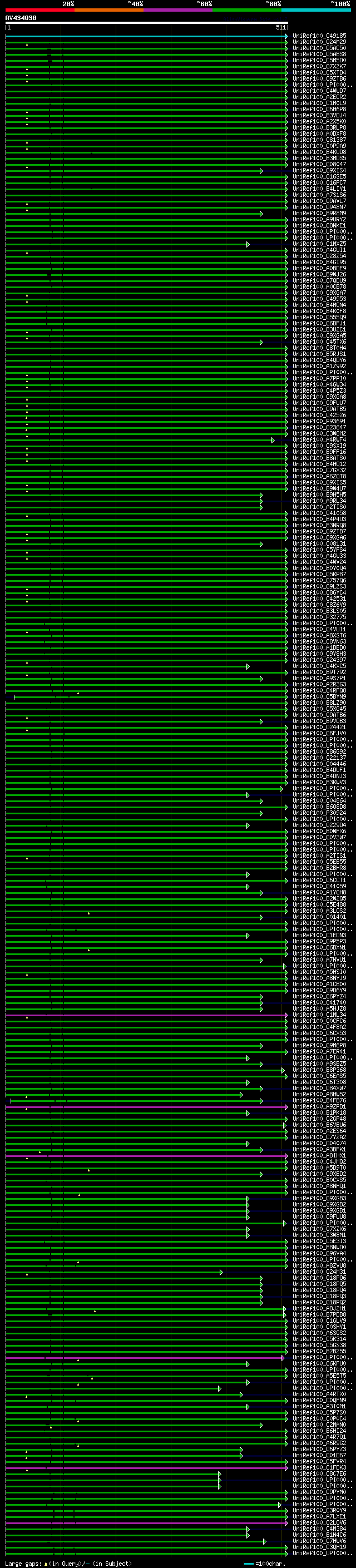The height and width of the screenshot is (1568, 356).
Task: Select hit label UniRef100_B3VDJ4
Action: click(319, 115)
